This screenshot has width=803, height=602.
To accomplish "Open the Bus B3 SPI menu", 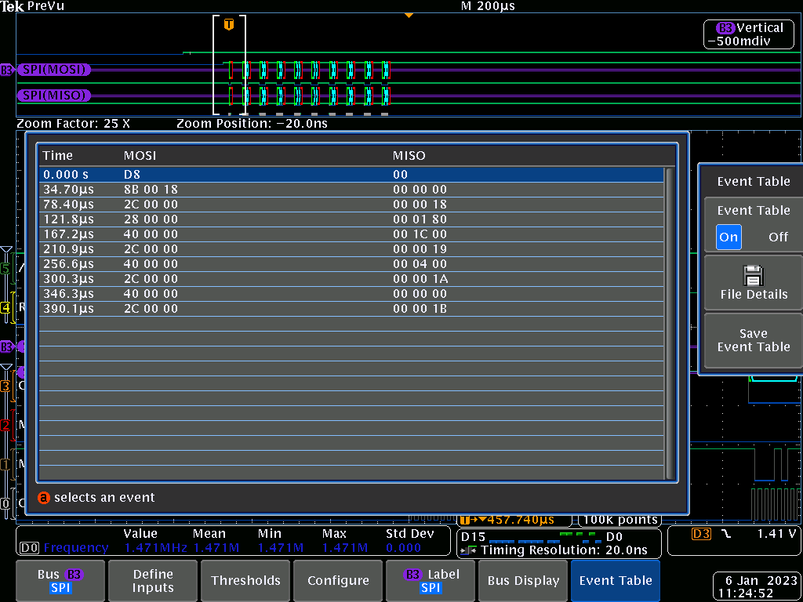I will (x=60, y=580).
